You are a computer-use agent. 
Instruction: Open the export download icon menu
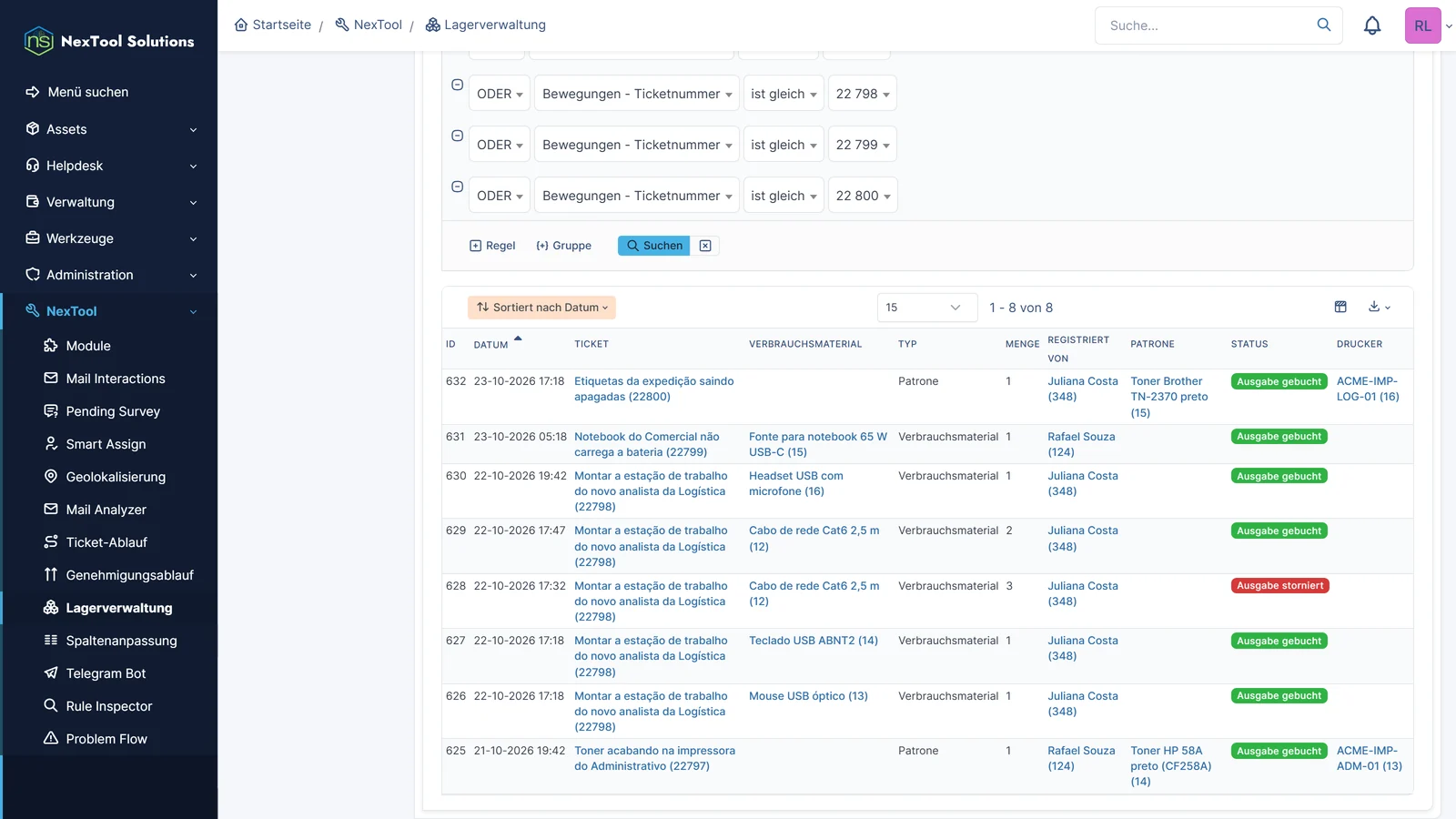(x=1380, y=307)
